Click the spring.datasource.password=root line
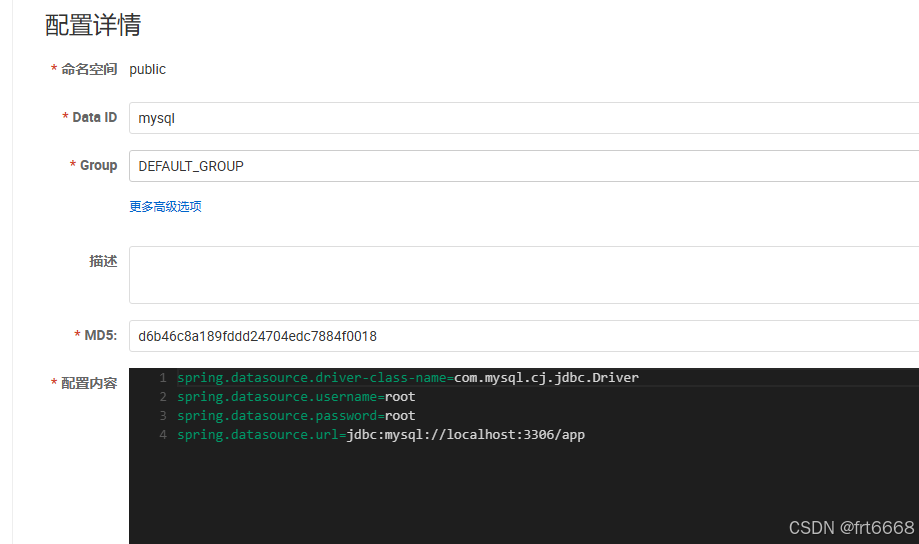The height and width of the screenshot is (544, 919). click(x=296, y=416)
